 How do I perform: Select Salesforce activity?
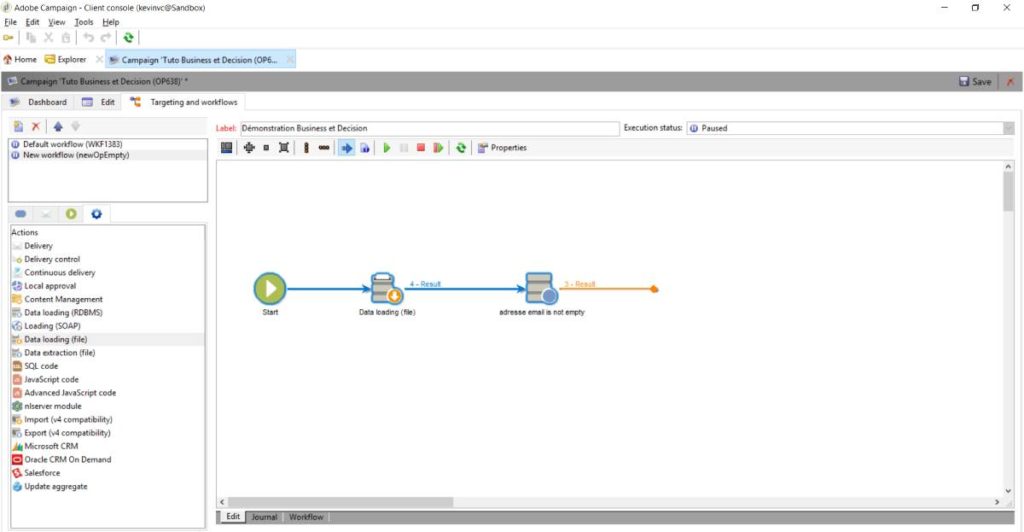pos(42,473)
